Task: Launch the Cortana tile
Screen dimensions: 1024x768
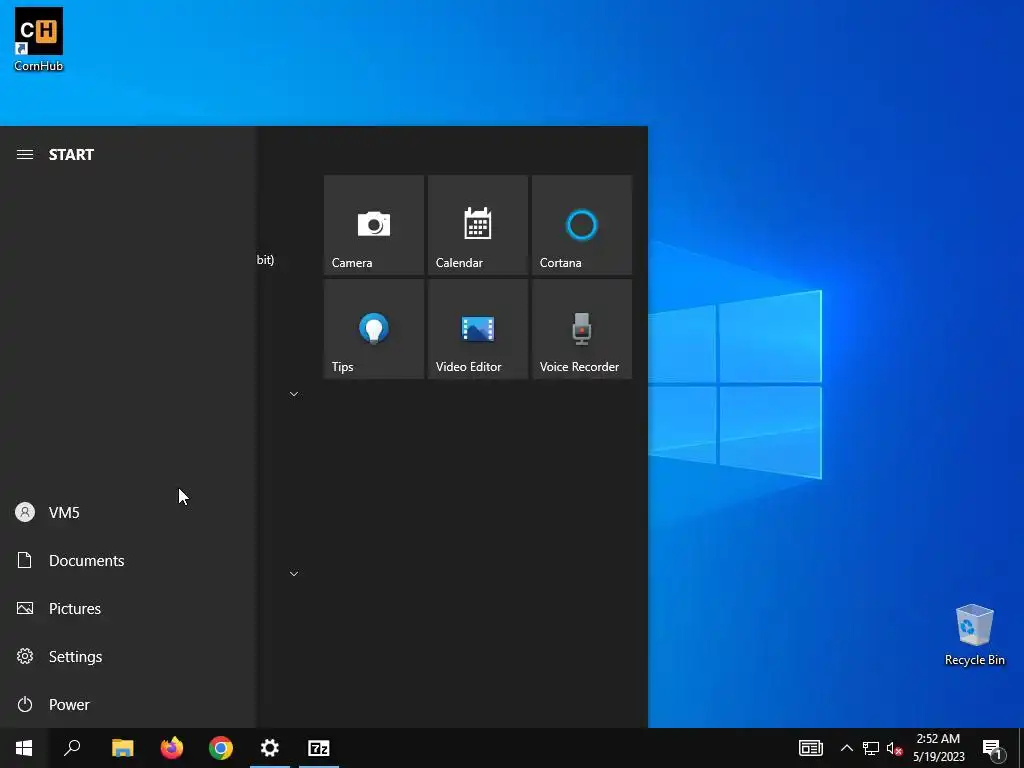Action: [581, 225]
